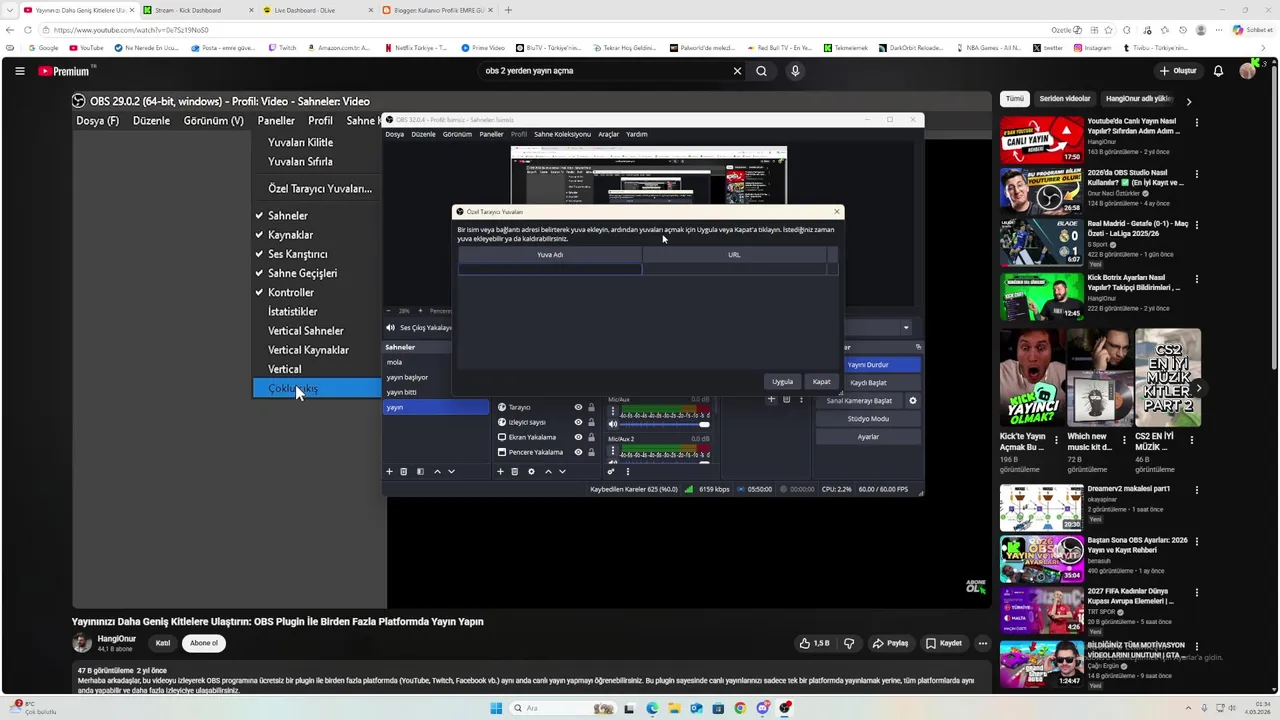The width and height of the screenshot is (1280, 720).
Task: Open source properties gear icon
Action: point(531,471)
